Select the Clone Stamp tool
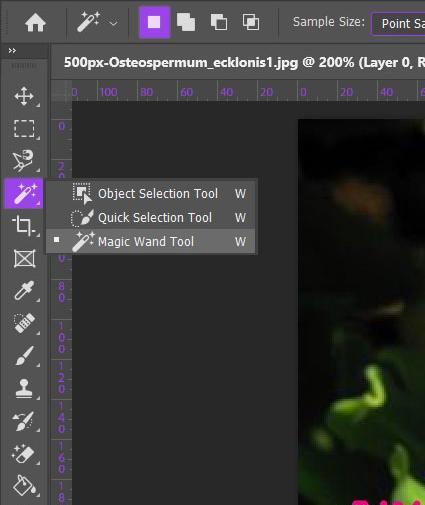Screen dimensions: 425x505 pos(24,388)
